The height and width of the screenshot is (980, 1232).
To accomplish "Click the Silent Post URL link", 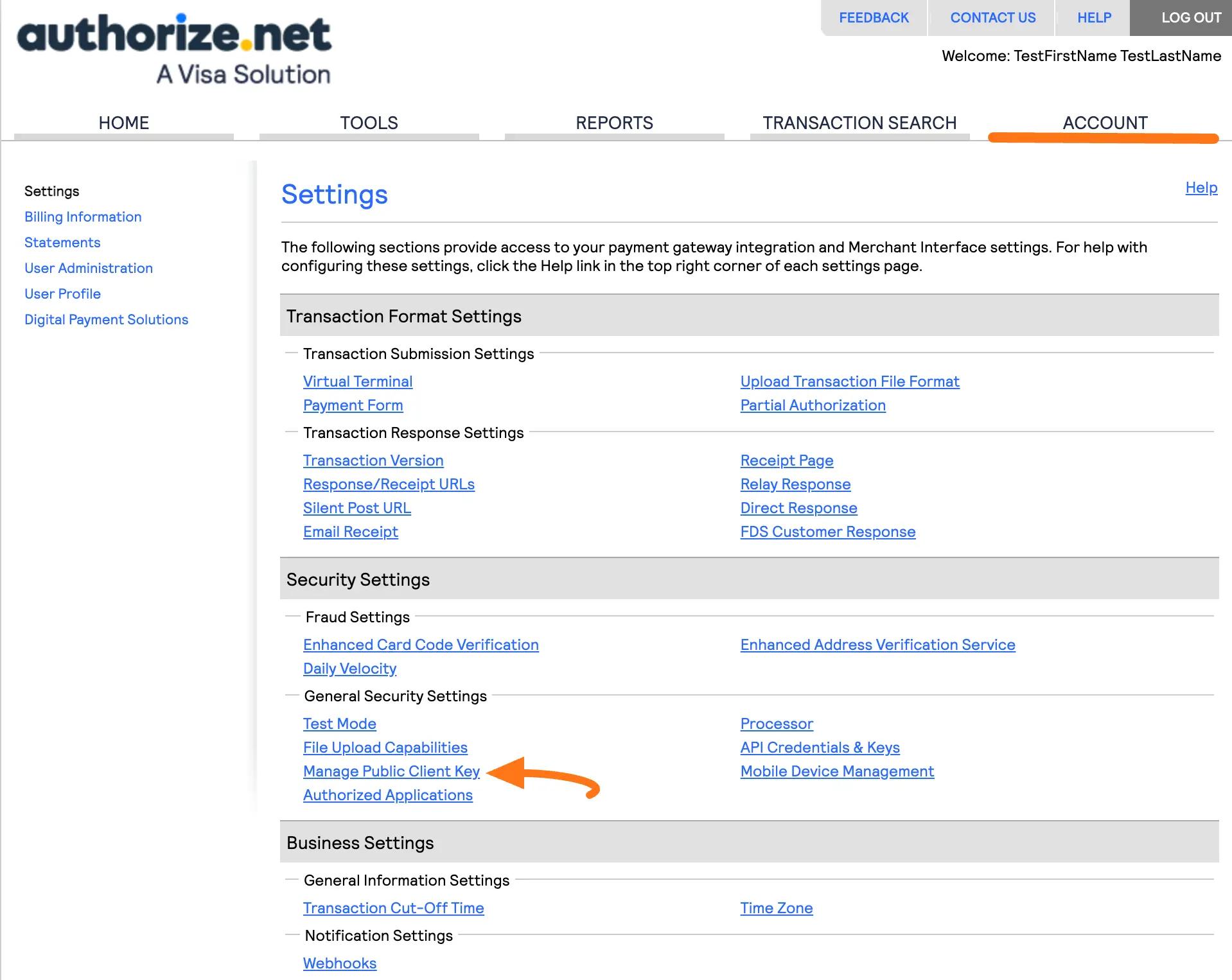I will tap(356, 508).
